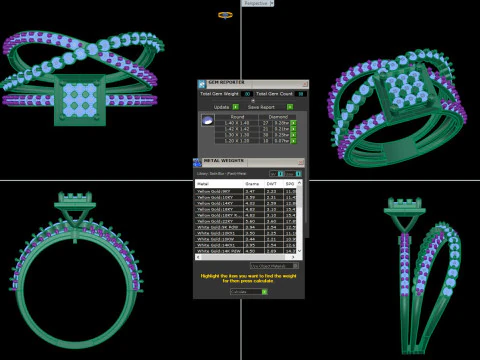Click the metal list horizontal scrollbar thumb

click(243, 257)
